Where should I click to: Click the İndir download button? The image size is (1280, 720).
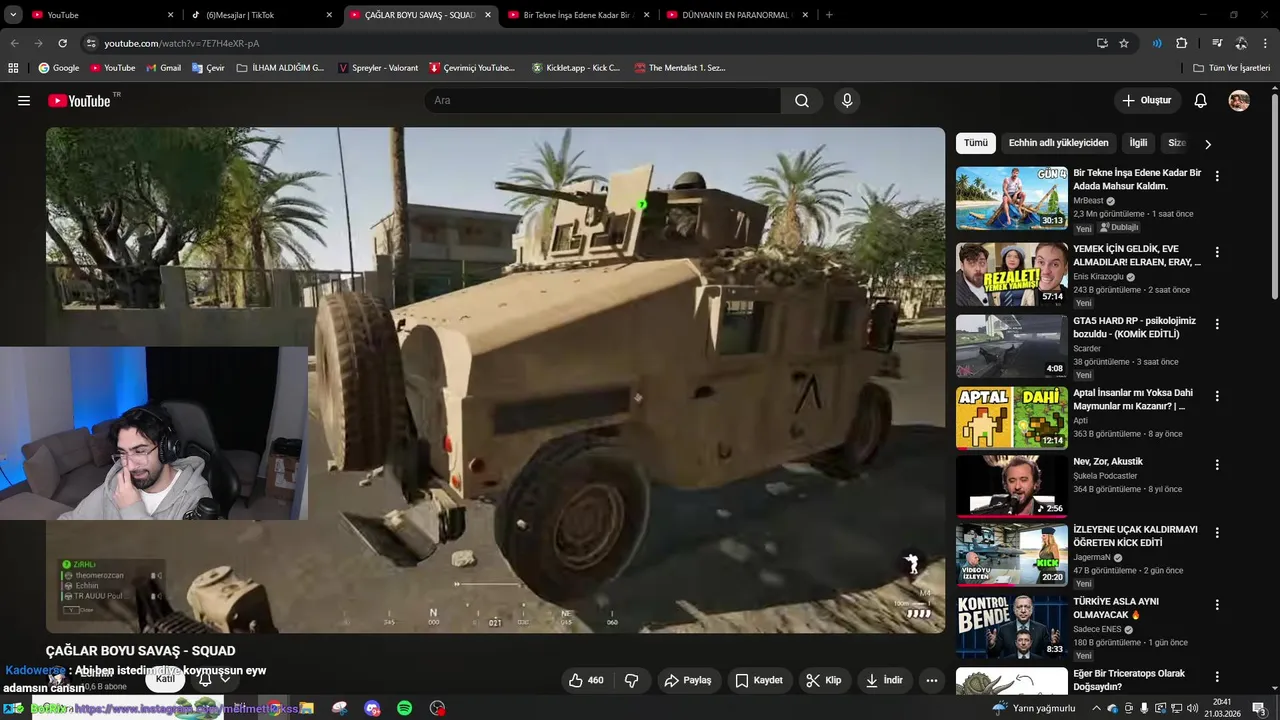pyautogui.click(x=884, y=680)
